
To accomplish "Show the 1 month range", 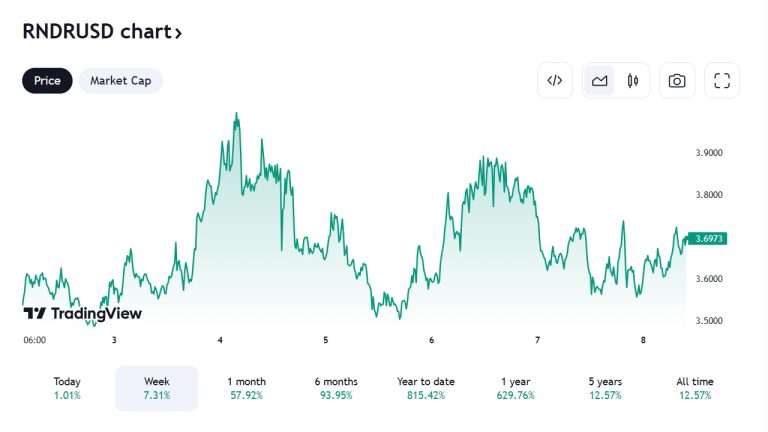I will coord(247,388).
